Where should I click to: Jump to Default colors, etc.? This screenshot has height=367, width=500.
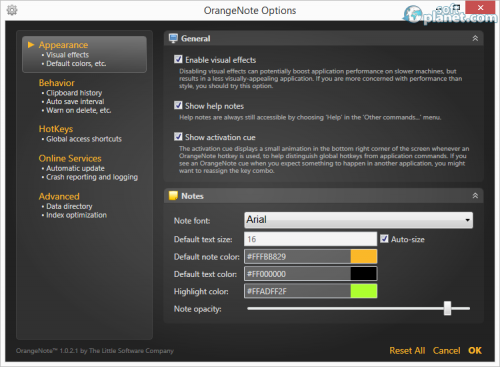point(76,64)
